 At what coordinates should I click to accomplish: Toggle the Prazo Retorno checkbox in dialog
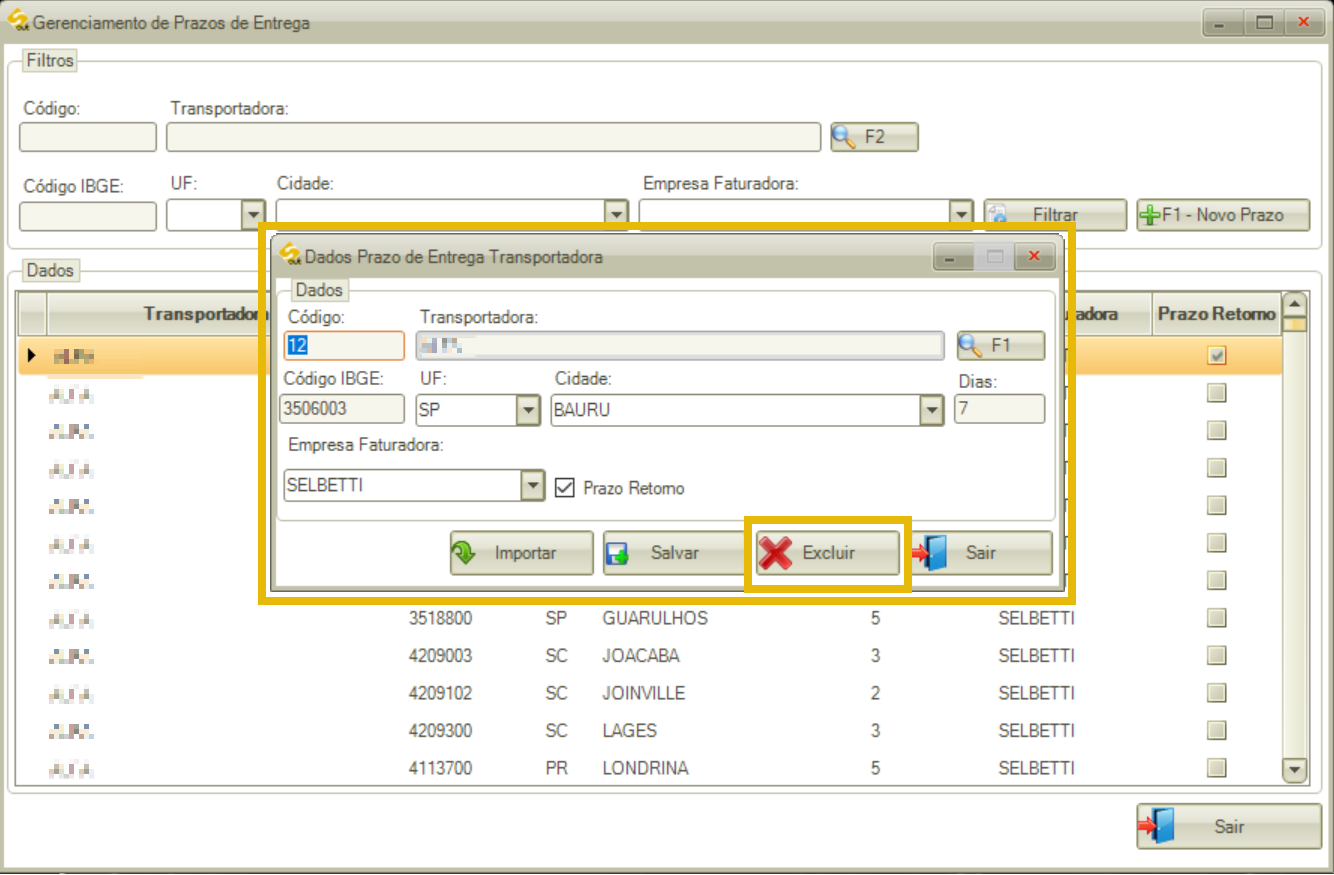(x=565, y=488)
